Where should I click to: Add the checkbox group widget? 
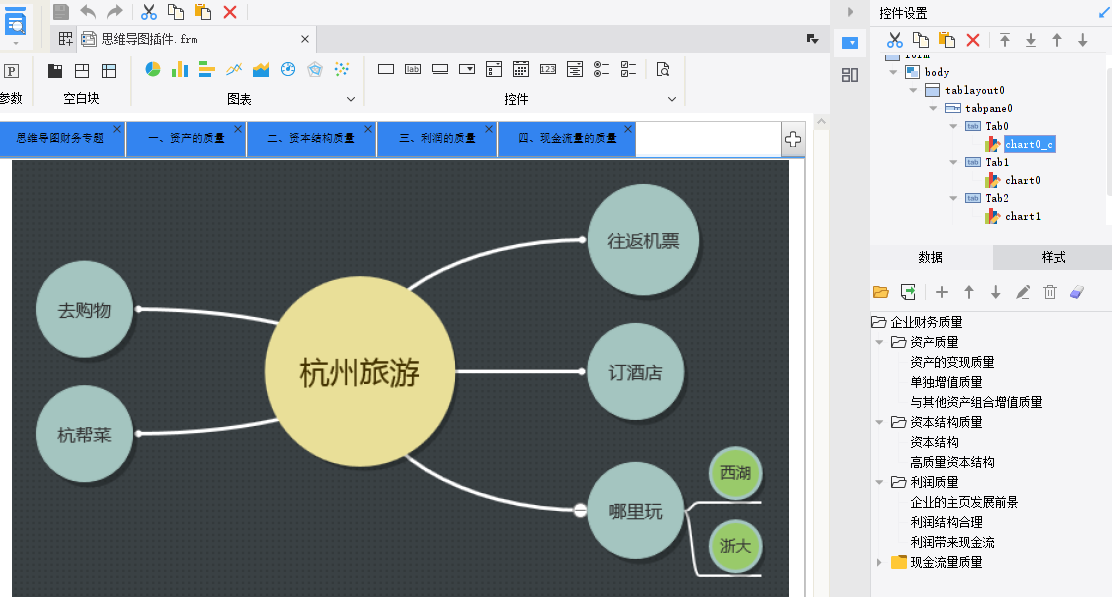point(628,69)
